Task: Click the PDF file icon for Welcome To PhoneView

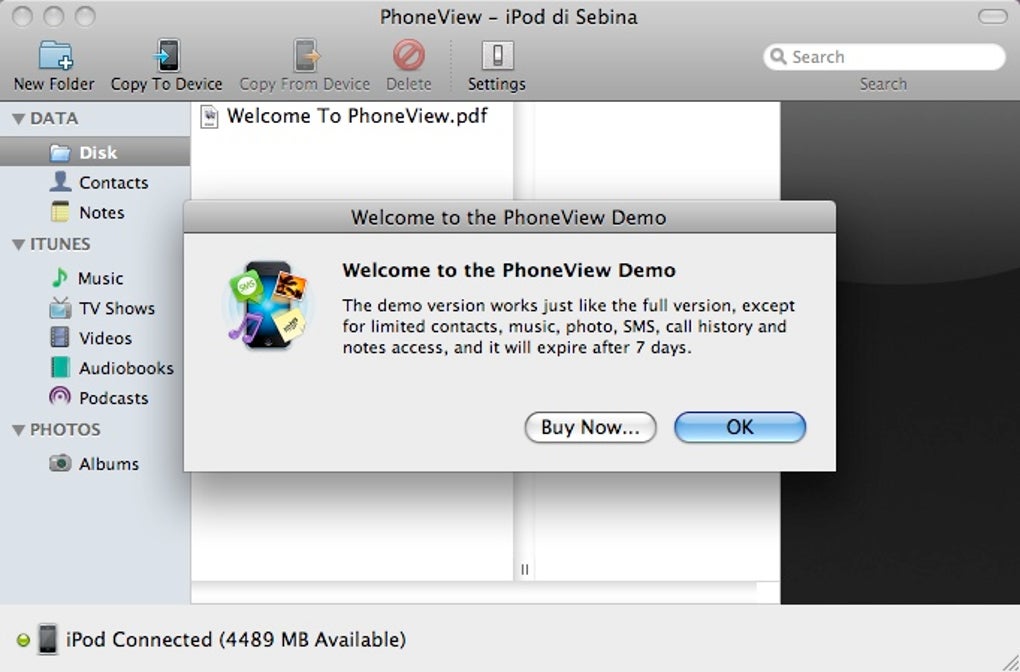Action: 209,116
